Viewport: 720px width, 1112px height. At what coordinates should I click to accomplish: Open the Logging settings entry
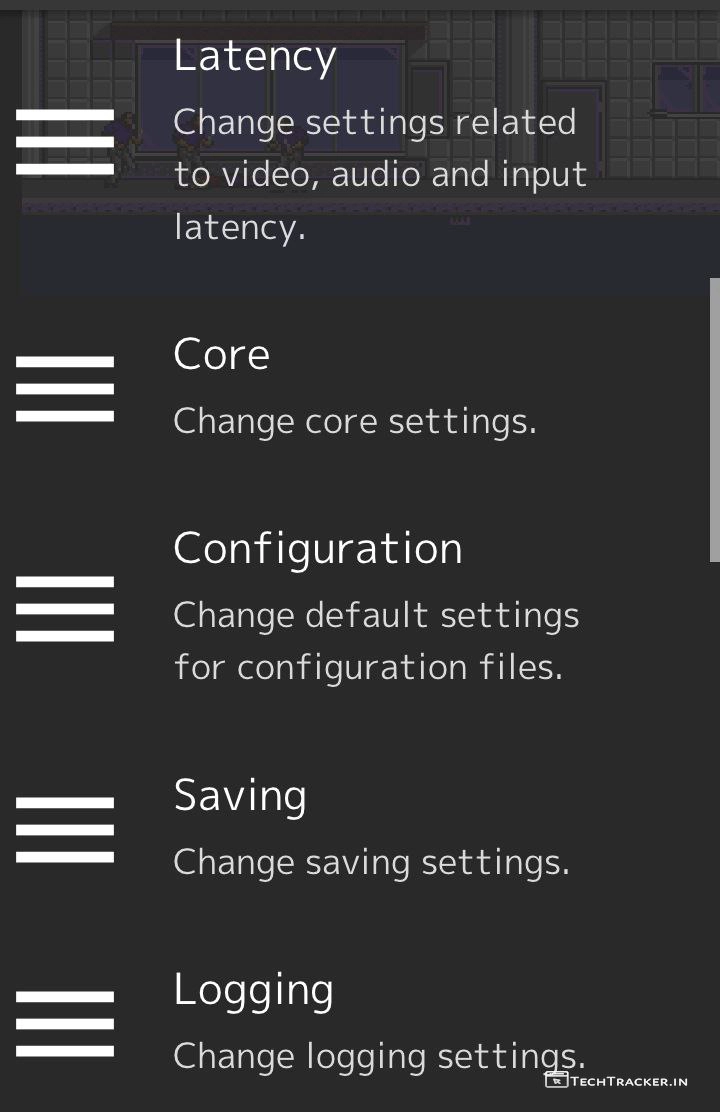(x=253, y=990)
